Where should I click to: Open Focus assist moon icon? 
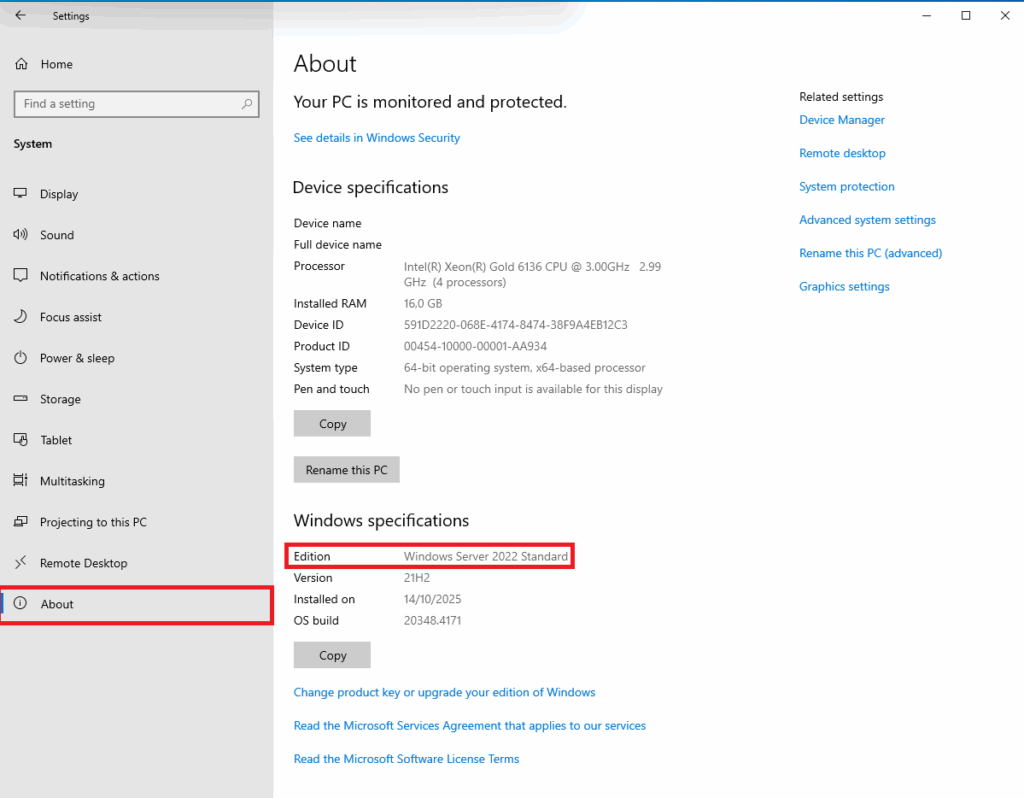point(21,317)
